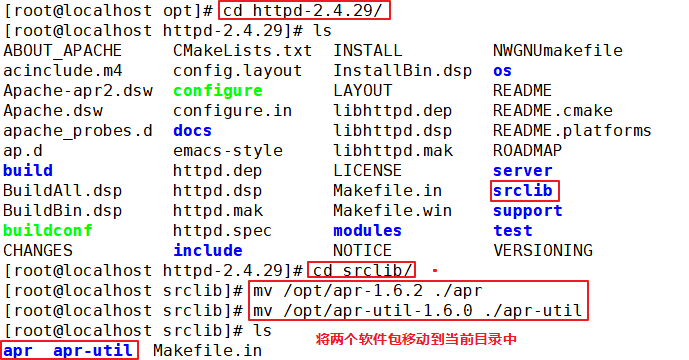Click the NOTICE file name

[x=363, y=251]
